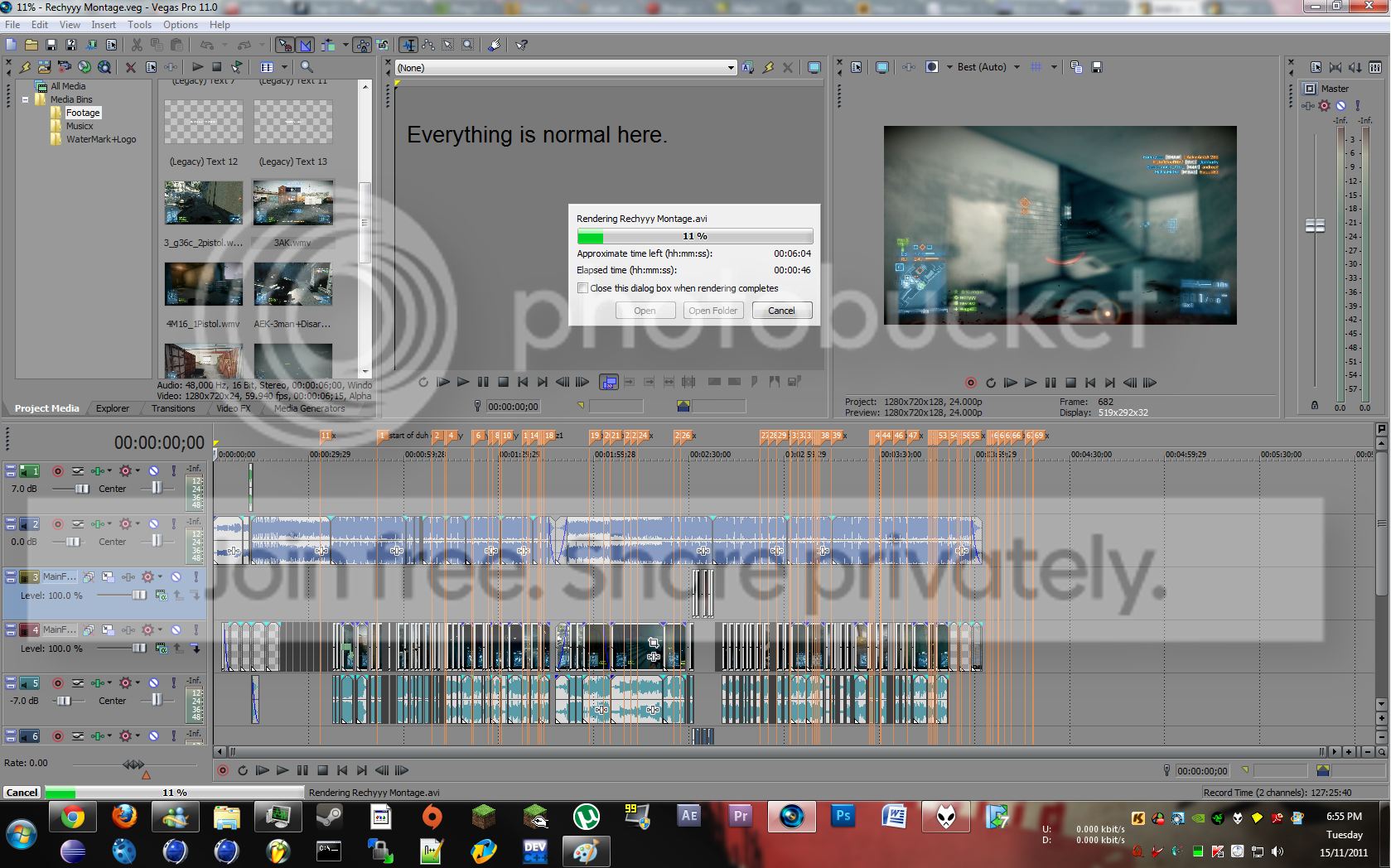Arm track 1 for record
The height and width of the screenshot is (868, 1391).
click(x=58, y=471)
